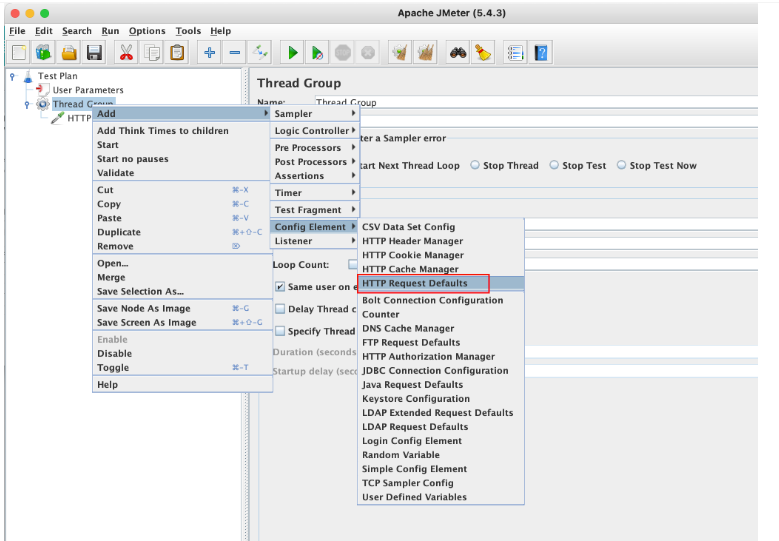Click the Copy toolbar icon
This screenshot has height=541, width=779.
152,52
